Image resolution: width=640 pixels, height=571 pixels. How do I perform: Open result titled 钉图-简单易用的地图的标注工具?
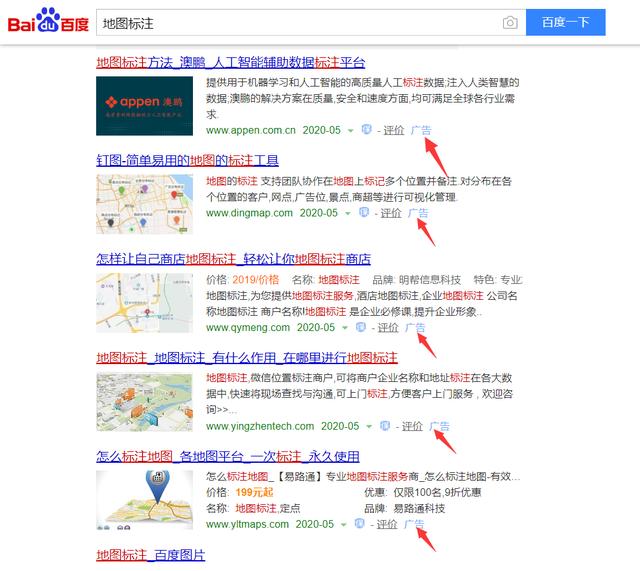[x=187, y=160]
